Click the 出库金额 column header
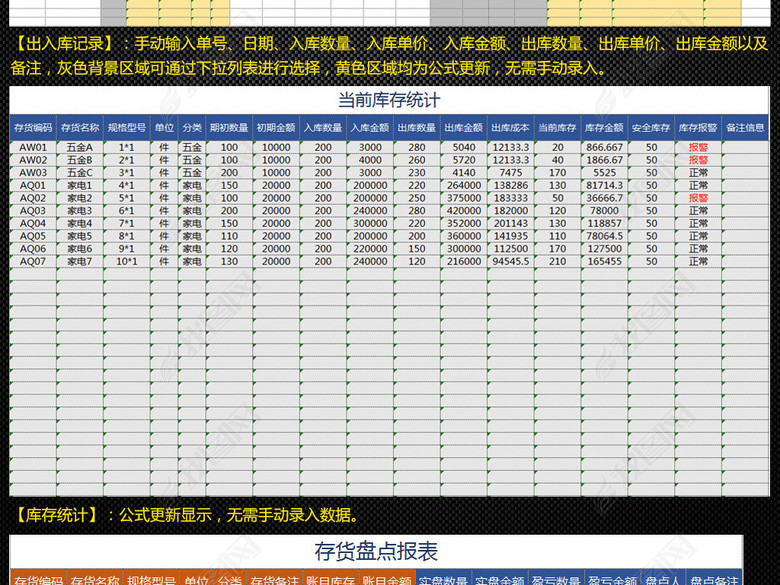The width and height of the screenshot is (780, 585). 464,128
